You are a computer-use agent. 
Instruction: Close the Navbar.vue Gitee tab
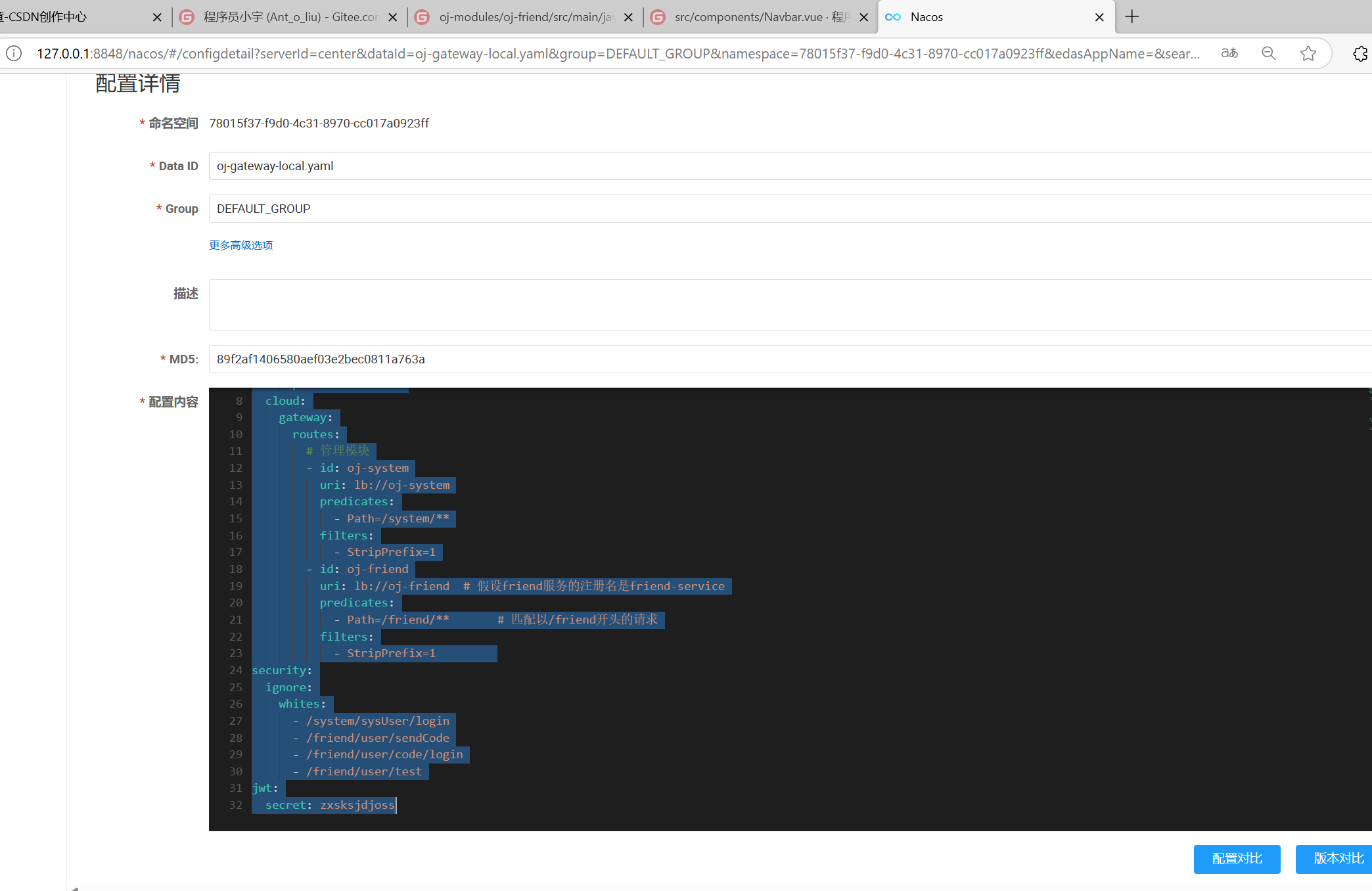pyautogui.click(x=864, y=17)
